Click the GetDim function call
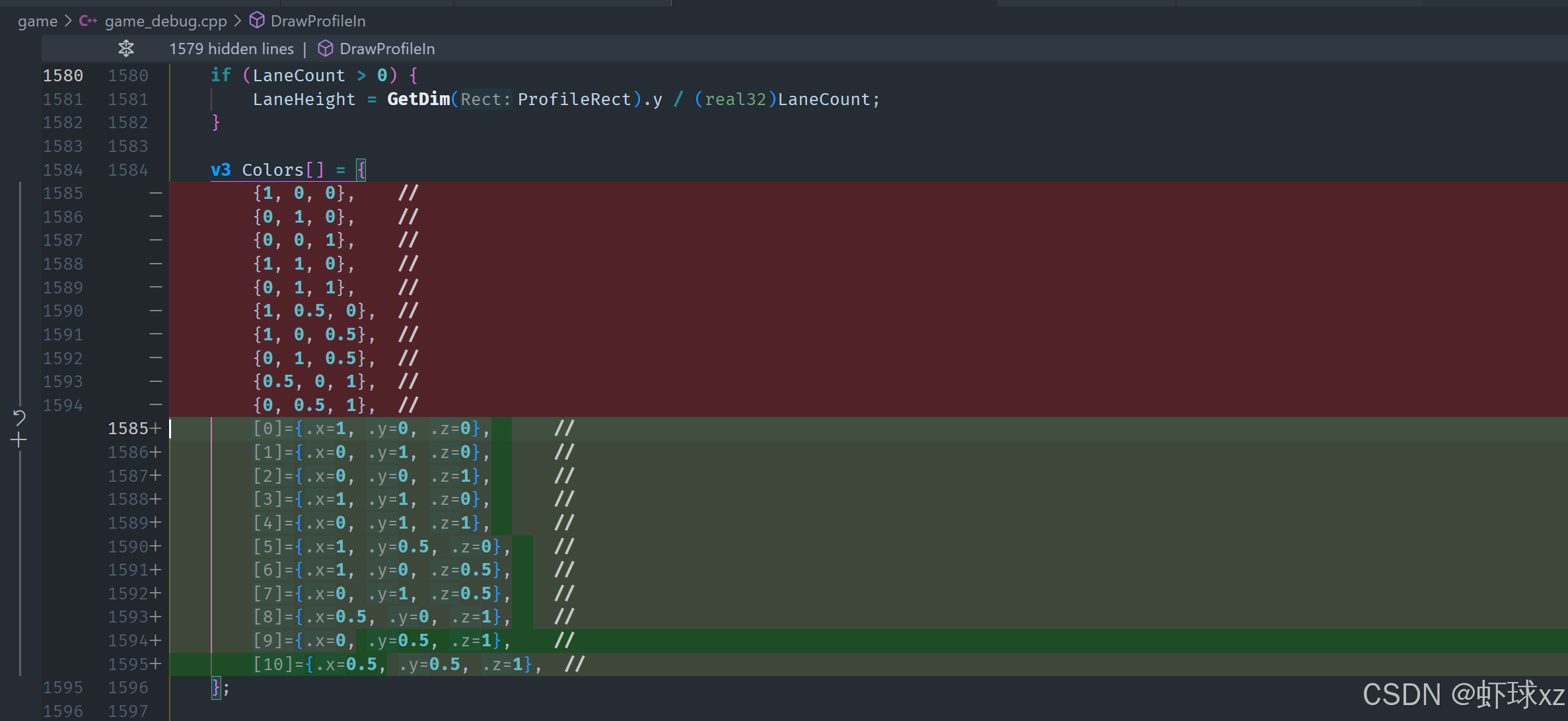Screen dimensions: 1568x721 coord(418,99)
